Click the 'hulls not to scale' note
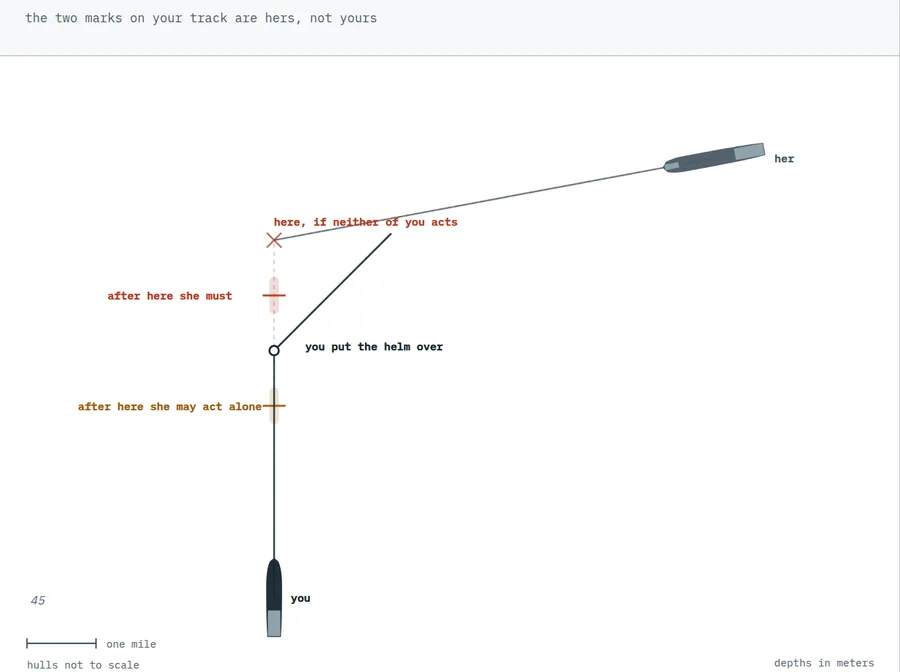Image resolution: width=900 pixels, height=672 pixels. [x=83, y=665]
